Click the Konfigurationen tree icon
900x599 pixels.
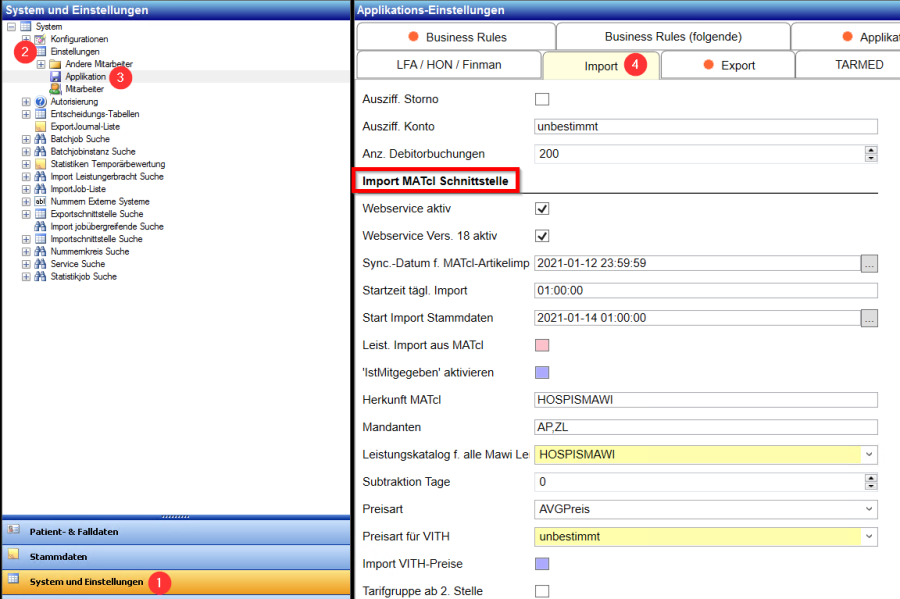coord(40,39)
